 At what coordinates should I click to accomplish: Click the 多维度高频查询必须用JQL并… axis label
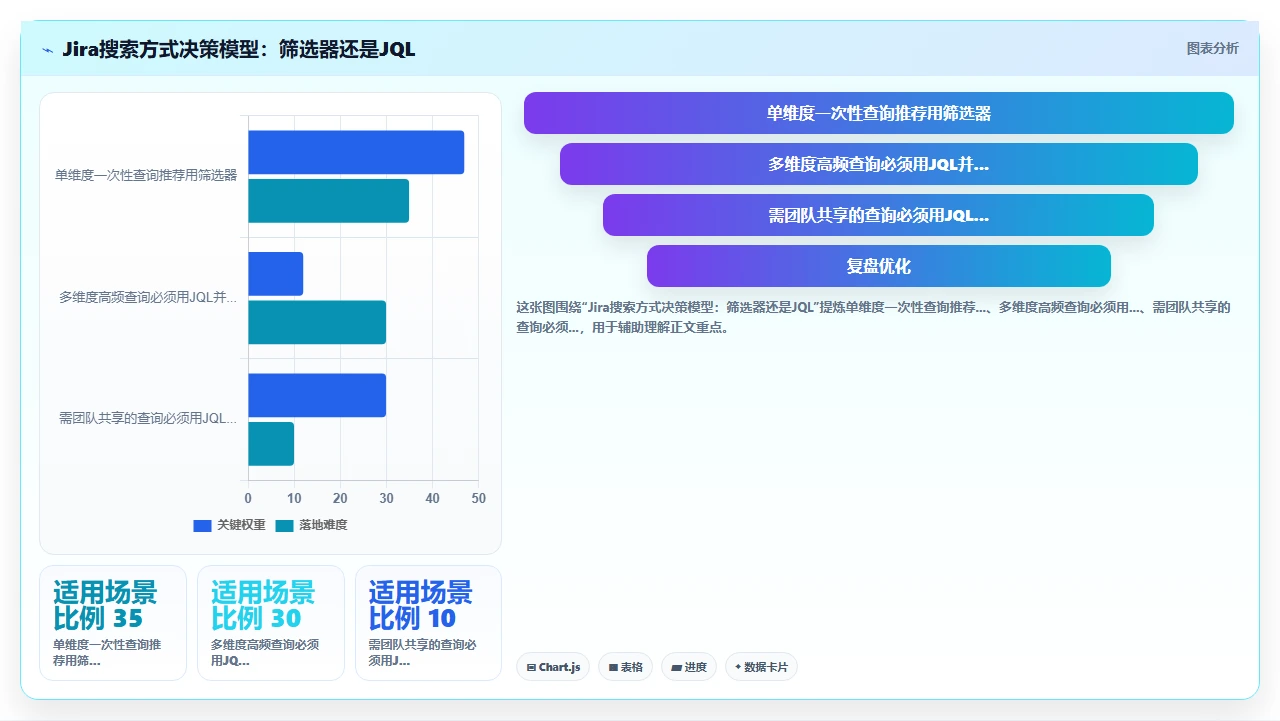pyautogui.click(x=148, y=298)
